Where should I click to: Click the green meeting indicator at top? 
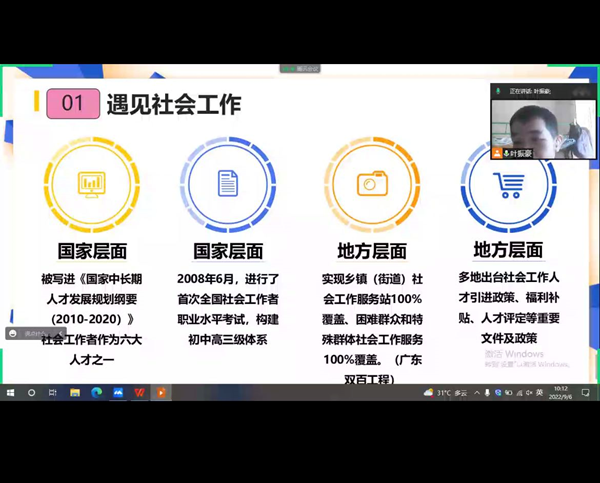[x=299, y=69]
